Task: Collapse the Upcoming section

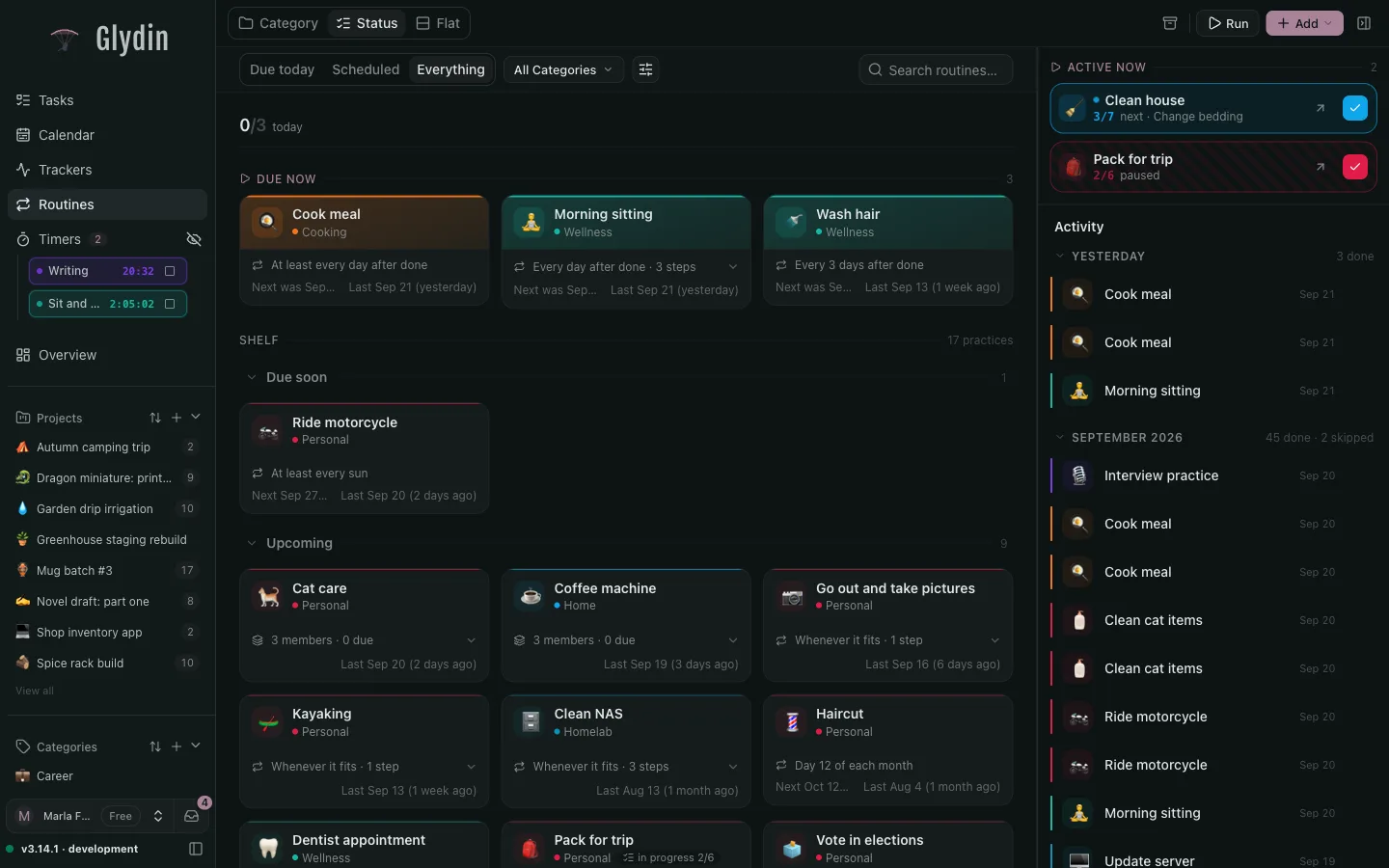Action: coord(252,543)
